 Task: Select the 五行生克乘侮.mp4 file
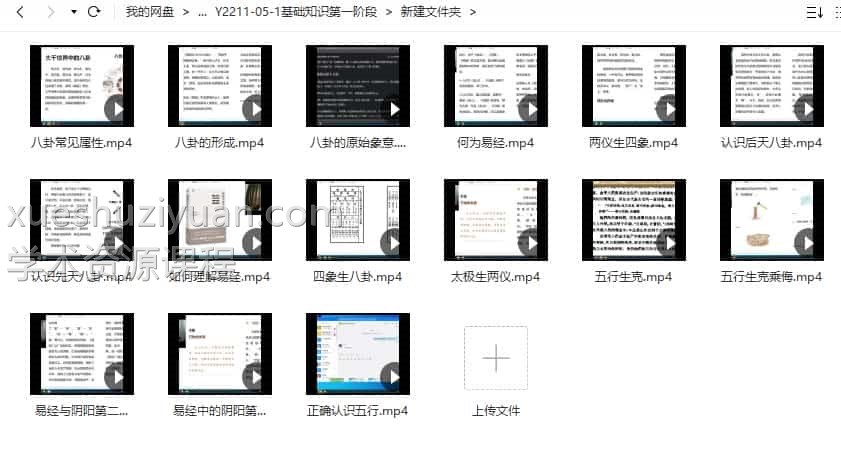click(772, 220)
